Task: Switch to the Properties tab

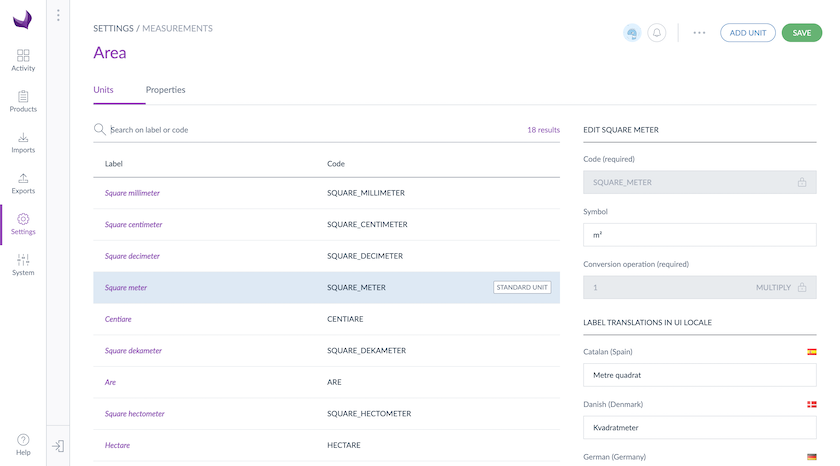Action: pos(166,89)
